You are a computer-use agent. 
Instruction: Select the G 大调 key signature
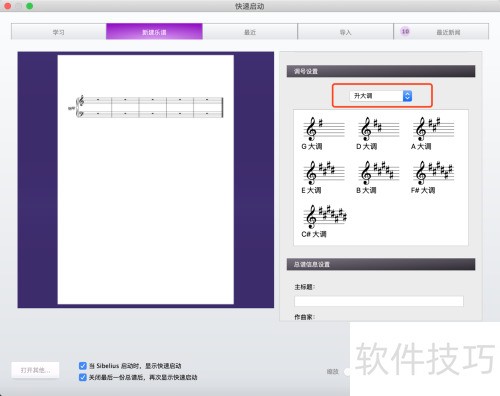point(323,133)
